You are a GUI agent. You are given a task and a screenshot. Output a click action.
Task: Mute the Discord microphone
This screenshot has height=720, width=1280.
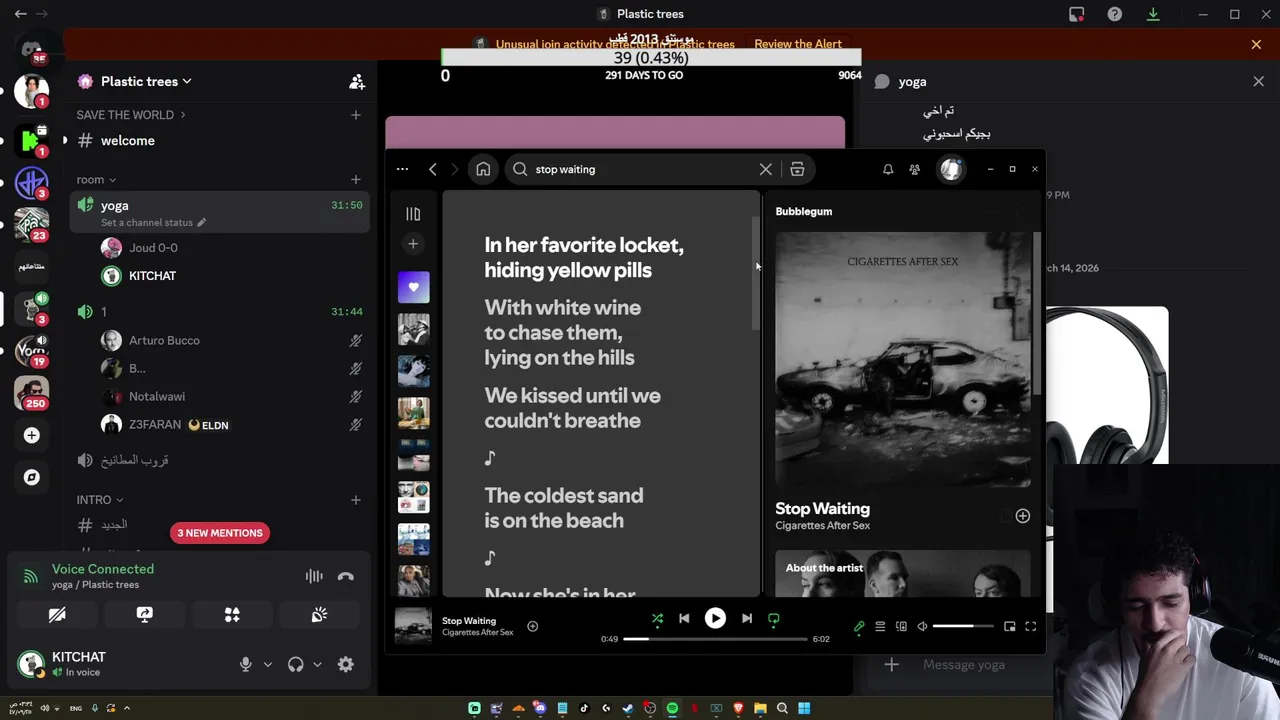pos(246,664)
